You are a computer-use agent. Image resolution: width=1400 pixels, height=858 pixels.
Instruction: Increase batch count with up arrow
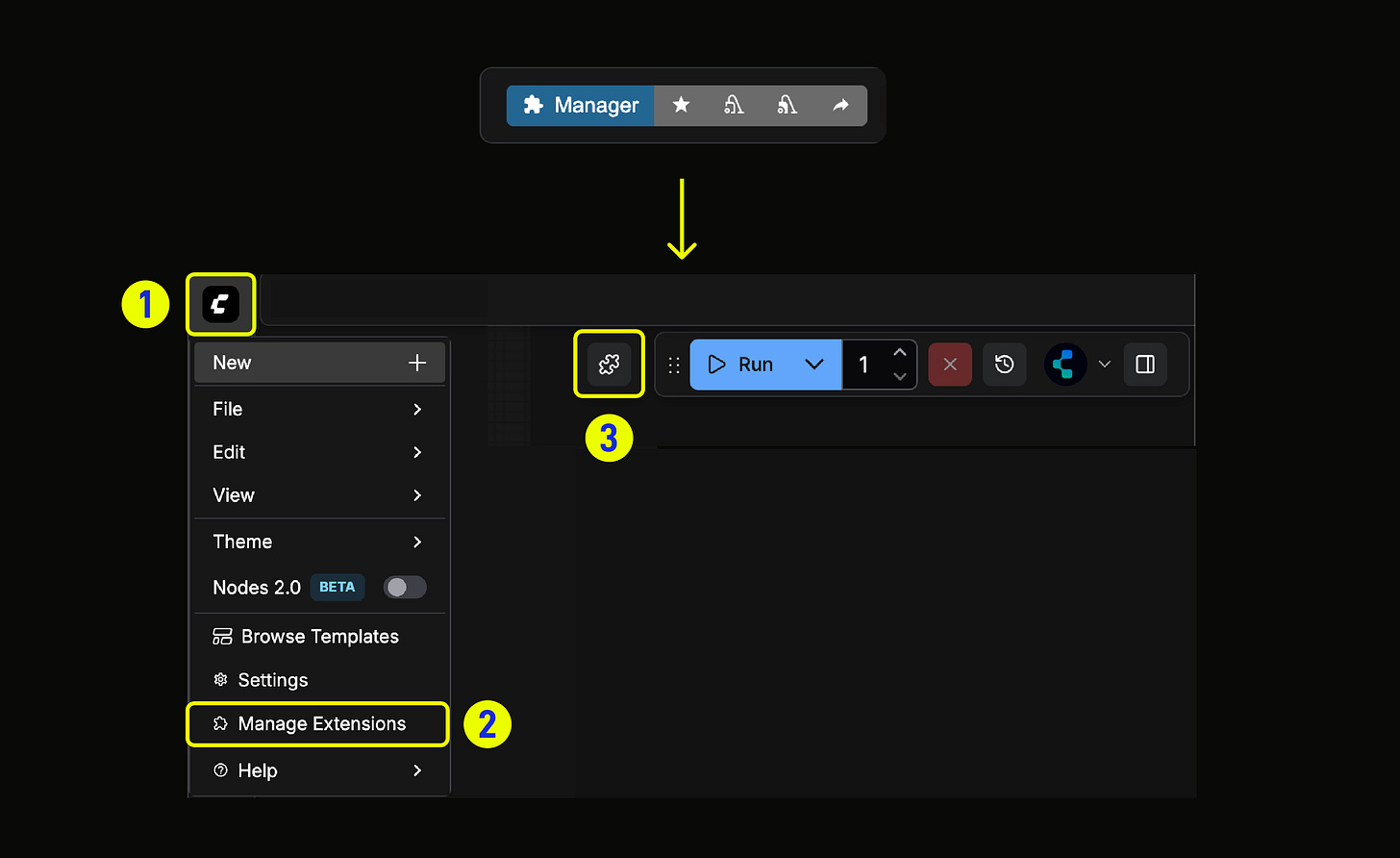[x=900, y=352]
